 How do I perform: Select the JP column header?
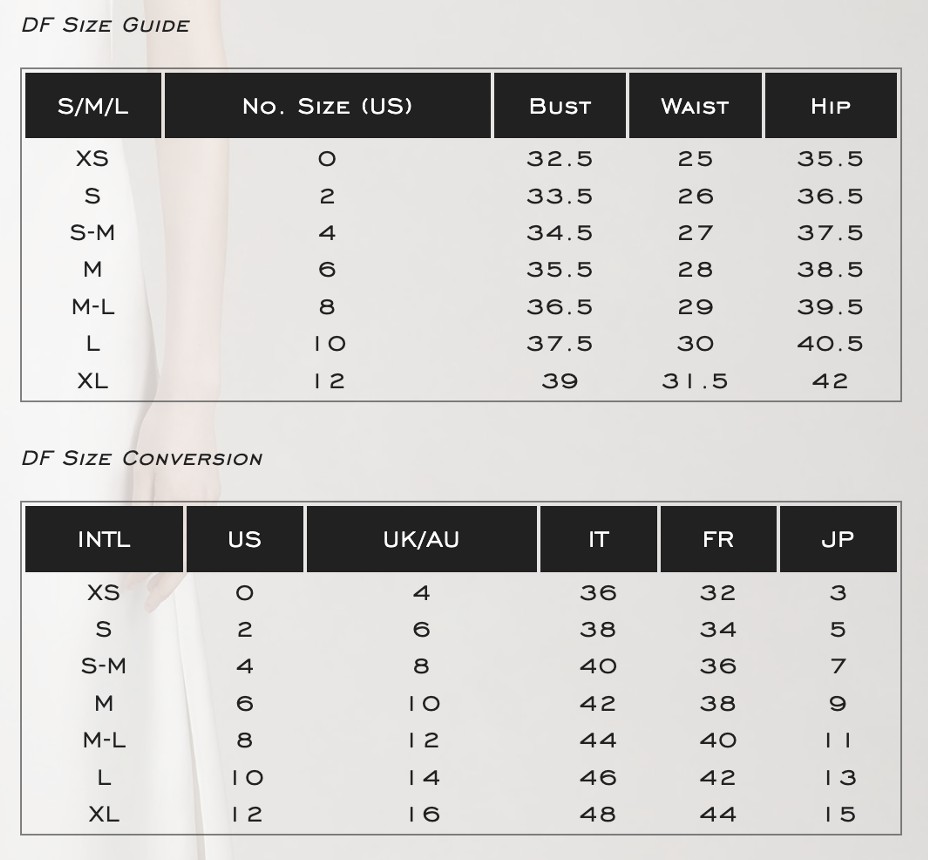pyautogui.click(x=839, y=539)
